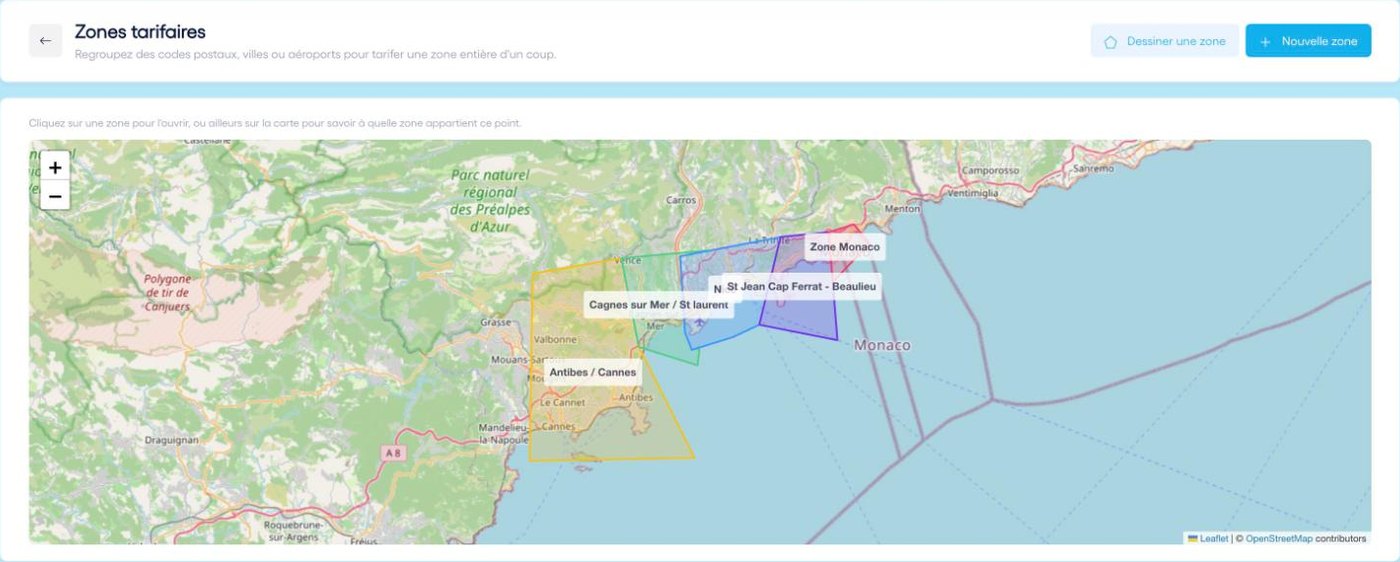
Task: Click the Polygone de tir de Canjuers label
Action: pos(167,293)
